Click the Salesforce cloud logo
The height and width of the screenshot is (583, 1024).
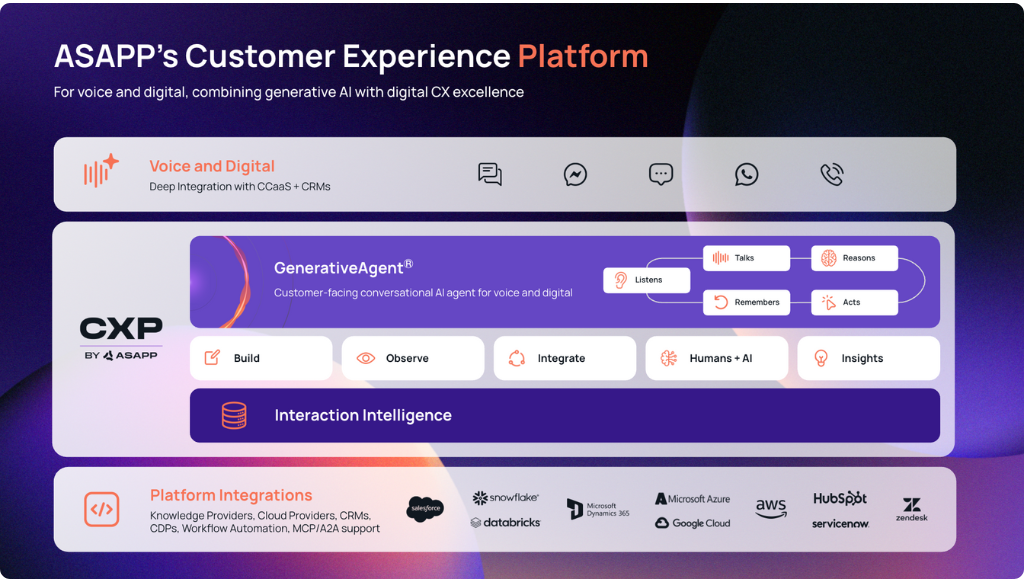coord(425,509)
